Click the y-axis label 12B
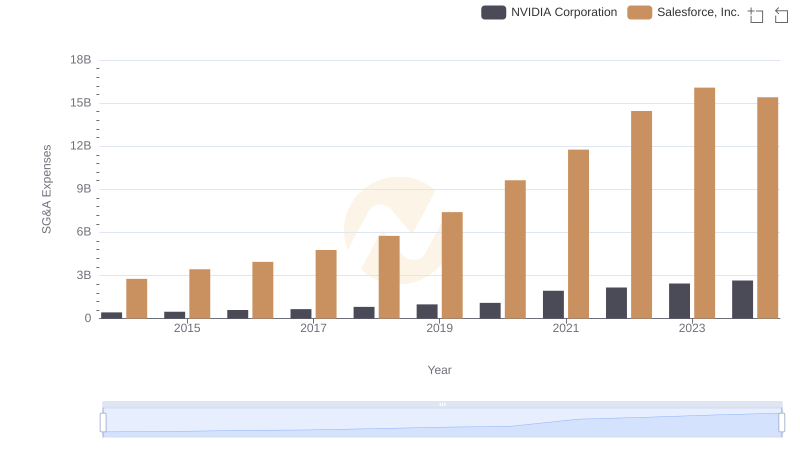800x461 pixels. pyautogui.click(x=81, y=146)
